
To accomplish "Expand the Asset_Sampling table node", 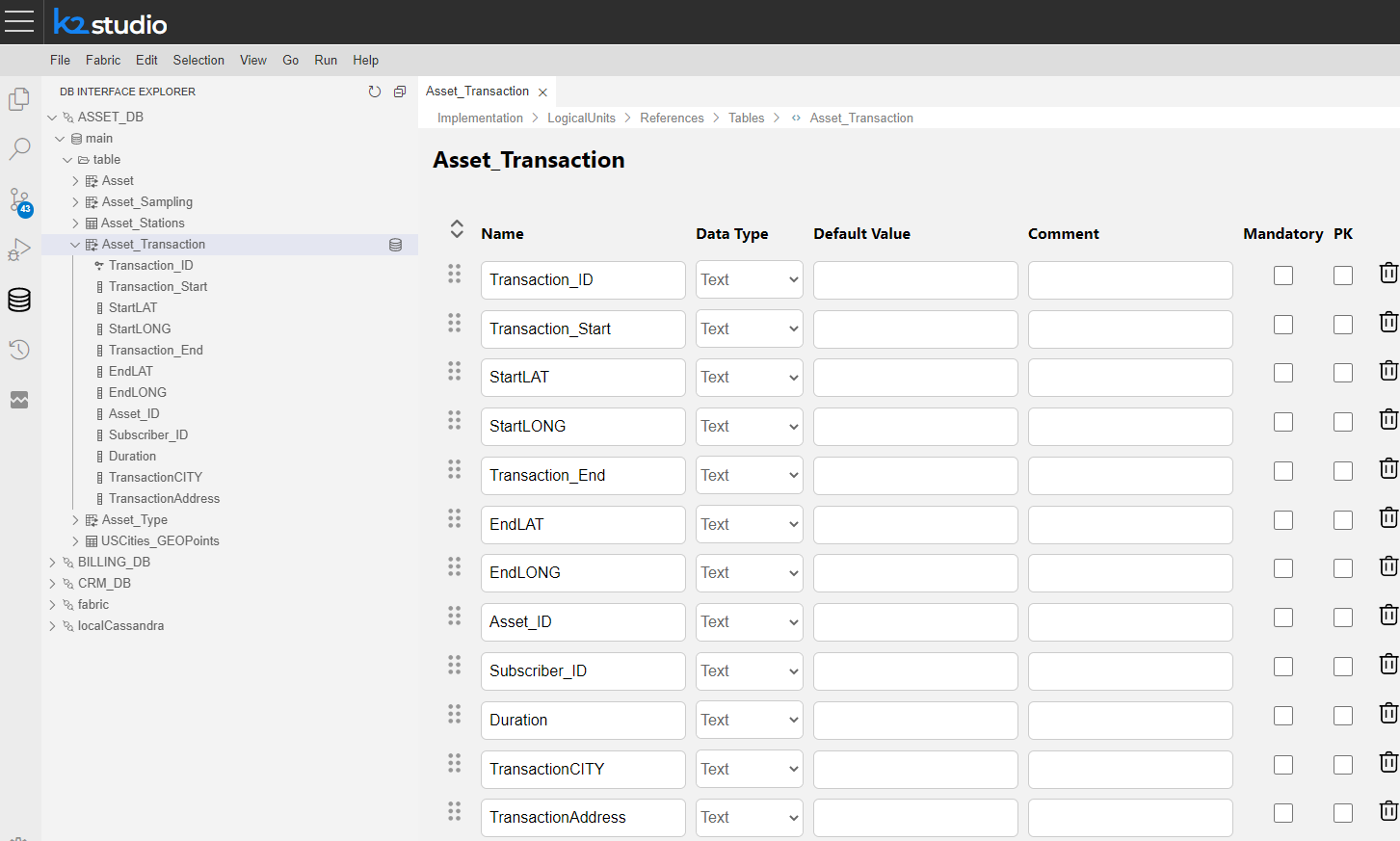I will [x=76, y=202].
